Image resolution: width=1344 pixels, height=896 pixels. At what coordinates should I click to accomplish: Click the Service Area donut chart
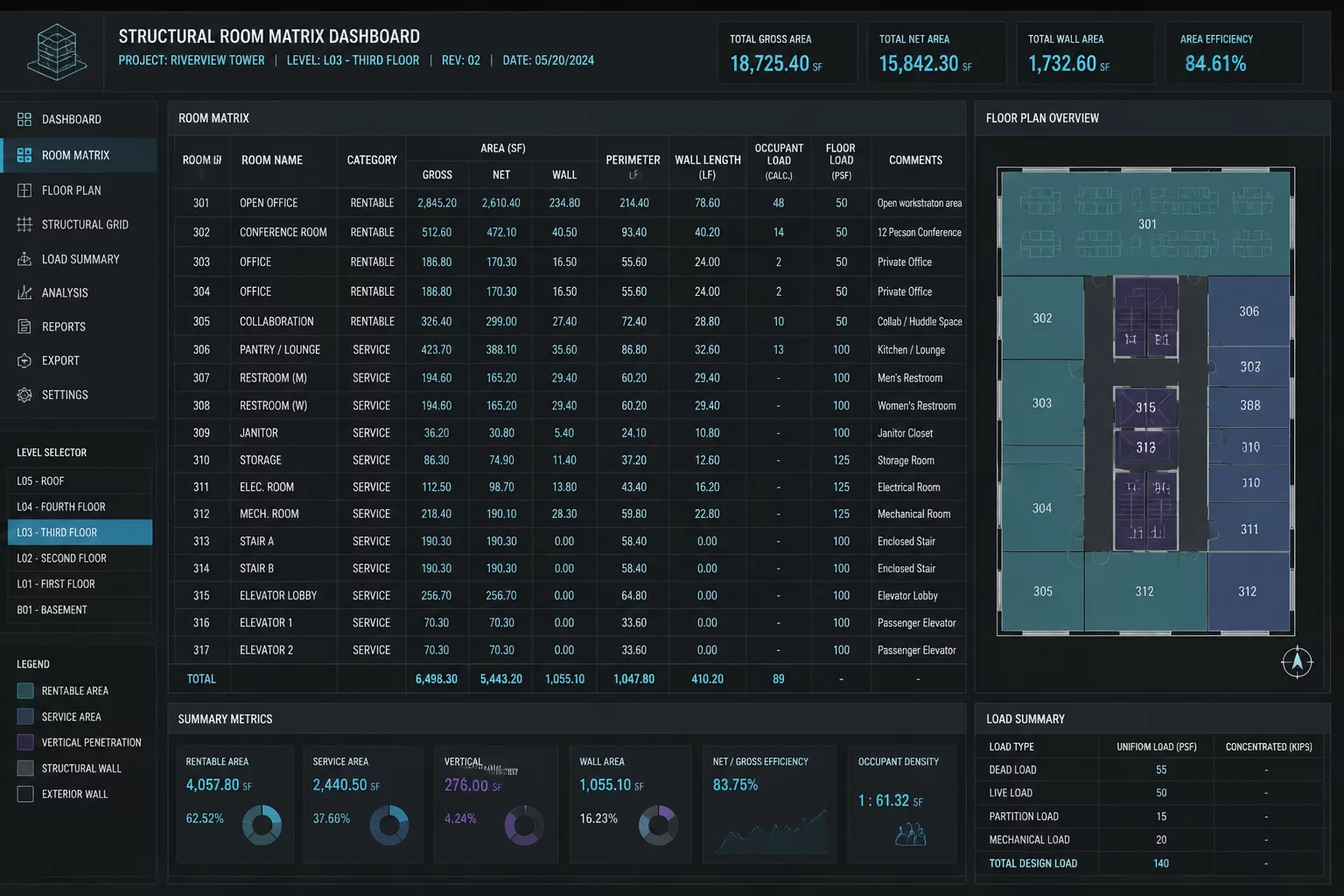[389, 825]
